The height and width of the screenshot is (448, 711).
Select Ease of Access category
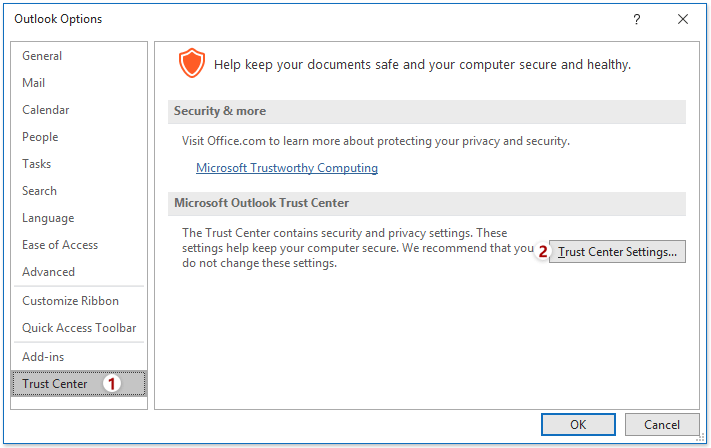tap(60, 245)
